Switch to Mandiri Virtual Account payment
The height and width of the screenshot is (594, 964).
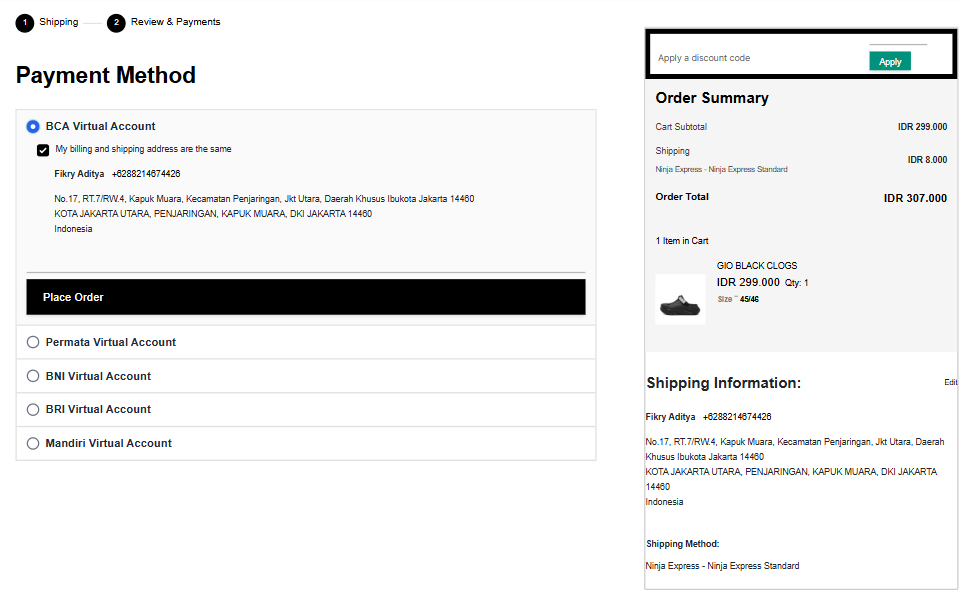click(x=33, y=443)
